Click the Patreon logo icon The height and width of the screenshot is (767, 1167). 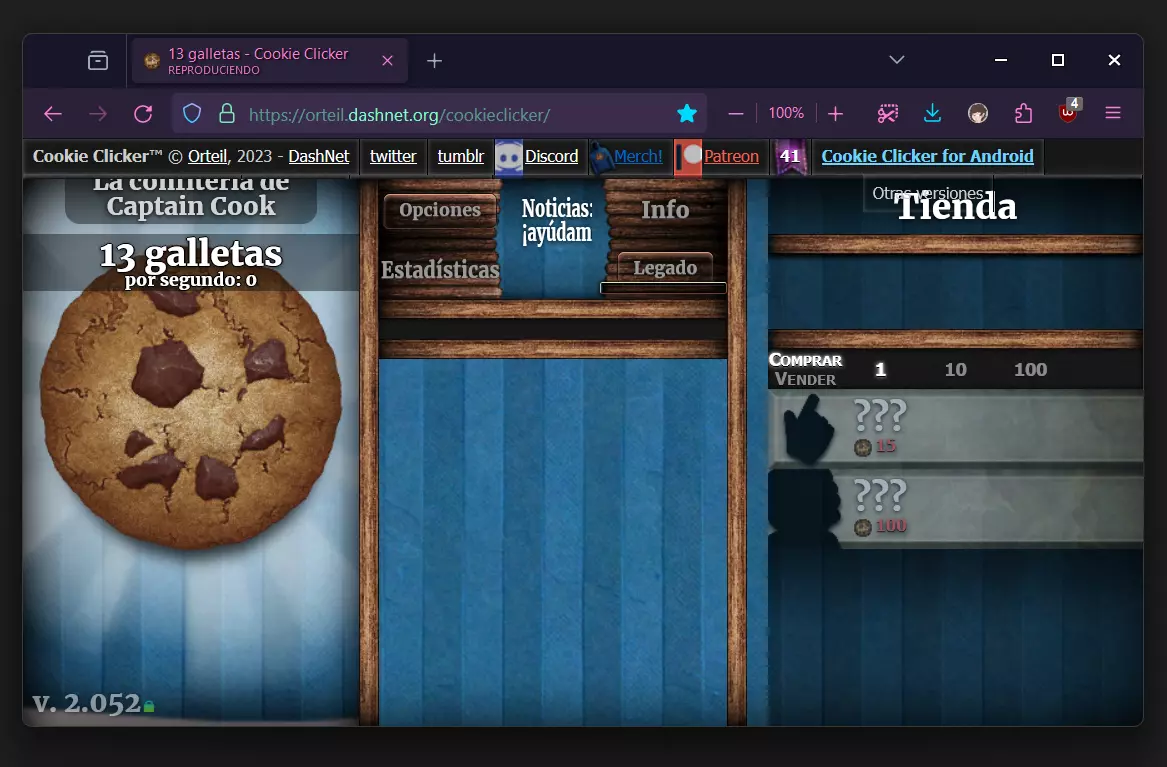click(x=688, y=157)
